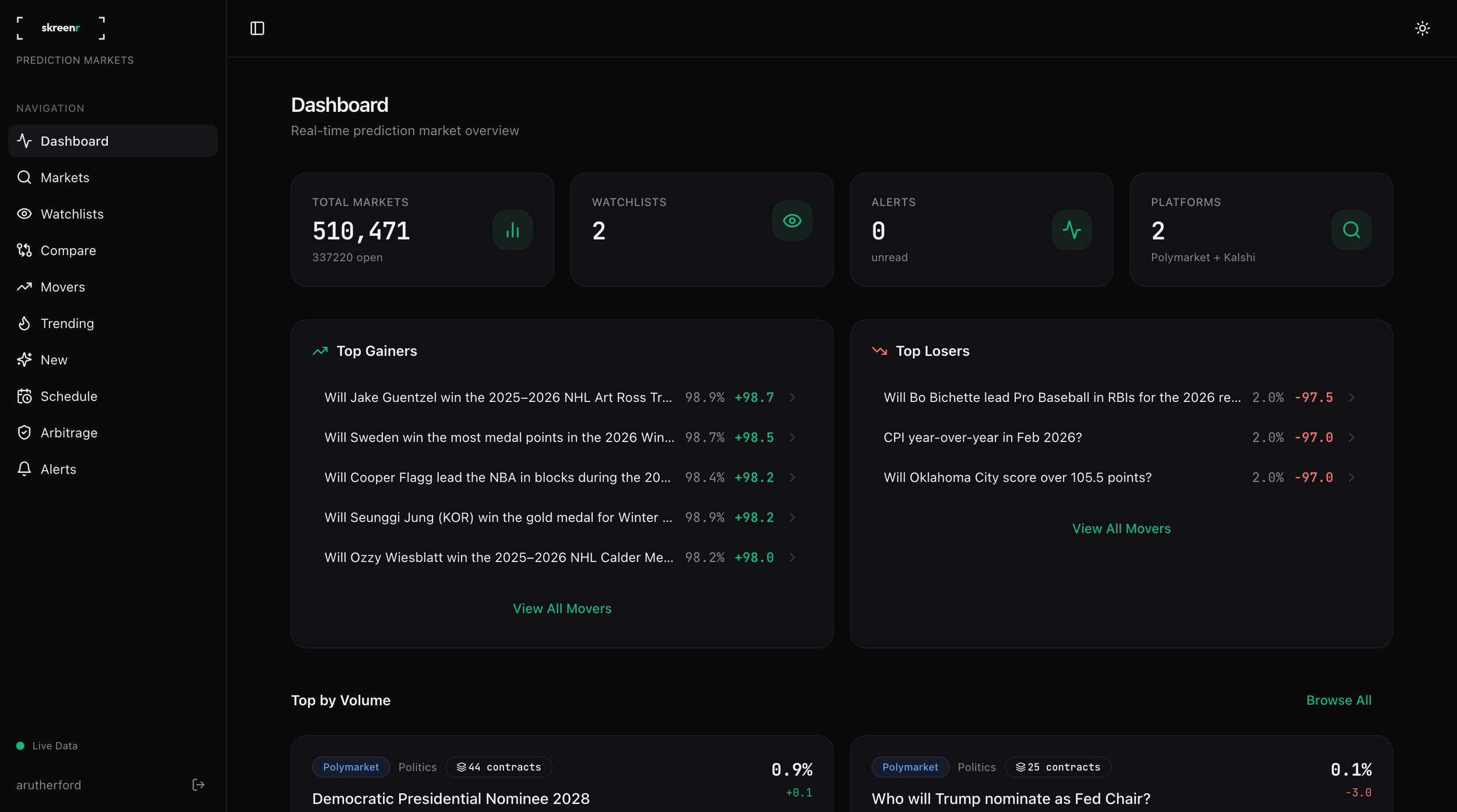Click the Watchlists card eye icon
Viewport: 1457px width, 812px height.
[x=792, y=221]
